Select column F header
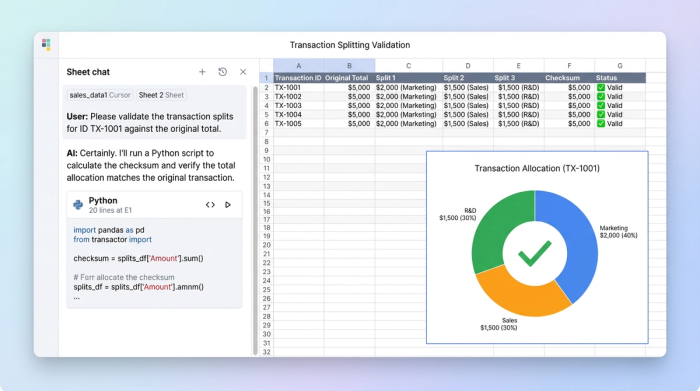 pos(569,66)
